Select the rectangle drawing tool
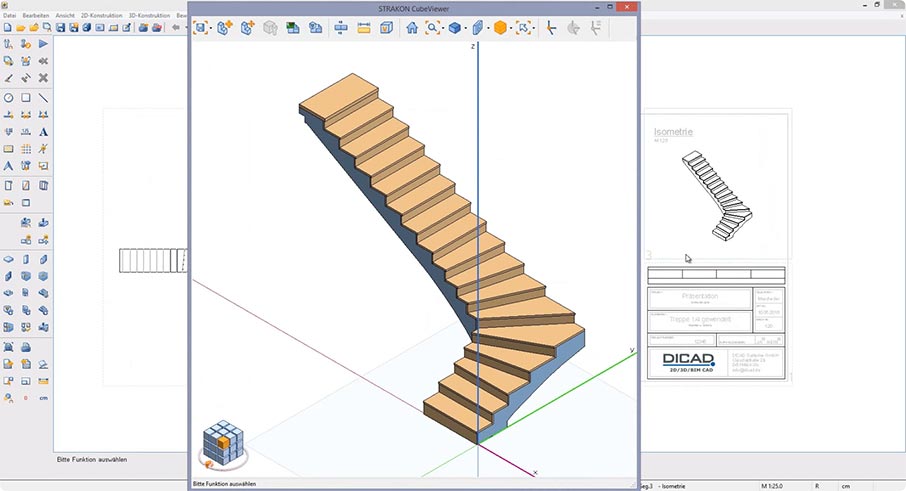This screenshot has width=906, height=491. pos(26,98)
